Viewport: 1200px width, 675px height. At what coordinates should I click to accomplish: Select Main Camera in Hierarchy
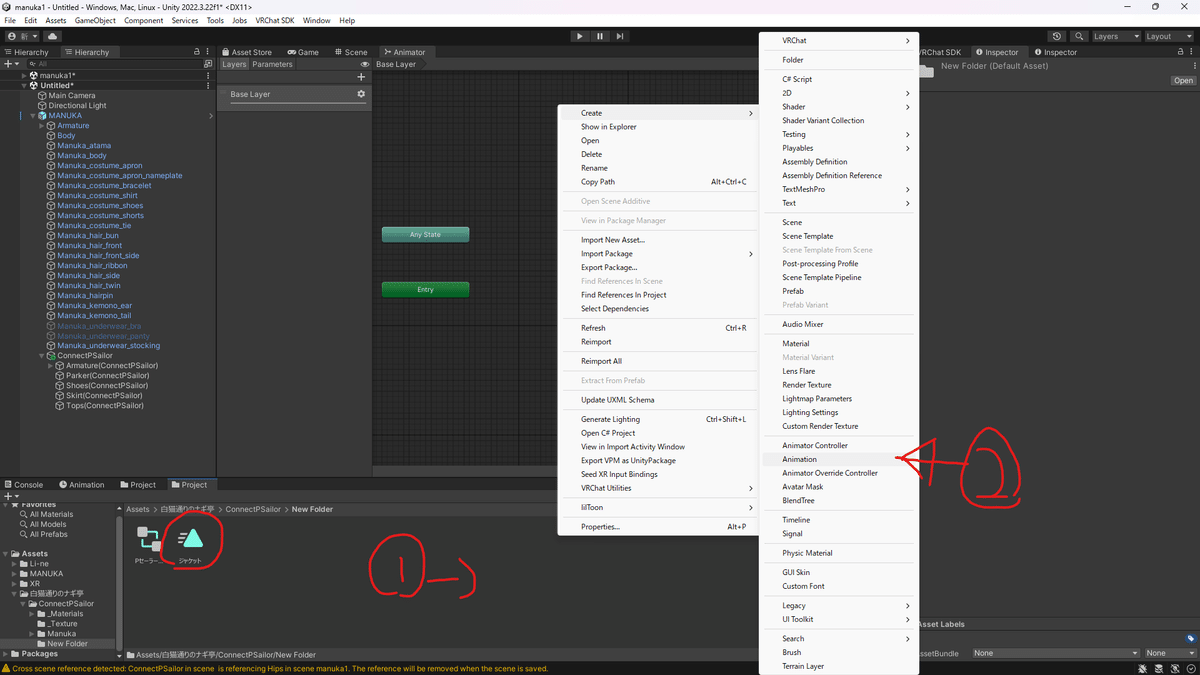pos(72,96)
